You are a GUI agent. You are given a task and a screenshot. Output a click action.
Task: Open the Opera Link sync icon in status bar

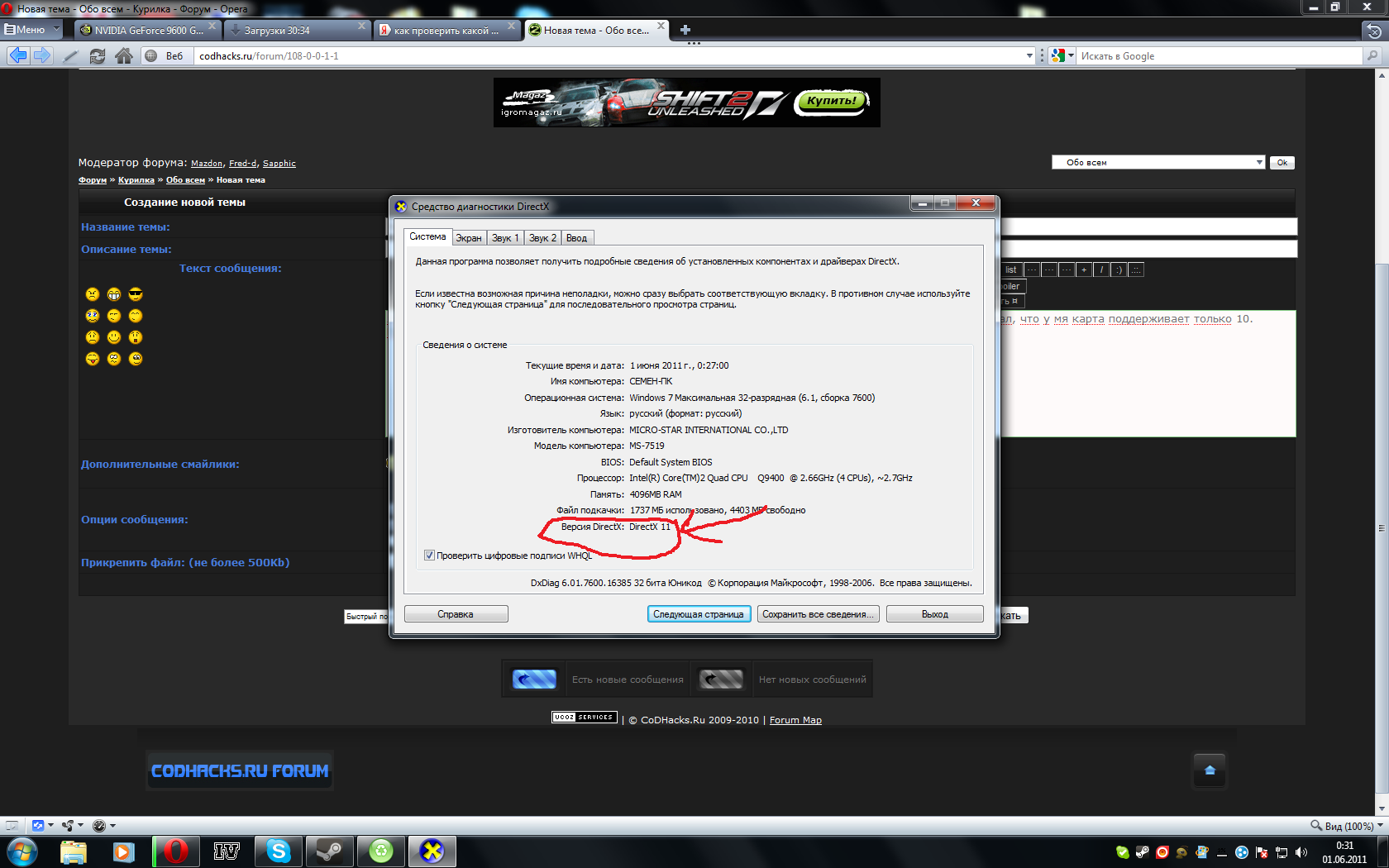38,825
